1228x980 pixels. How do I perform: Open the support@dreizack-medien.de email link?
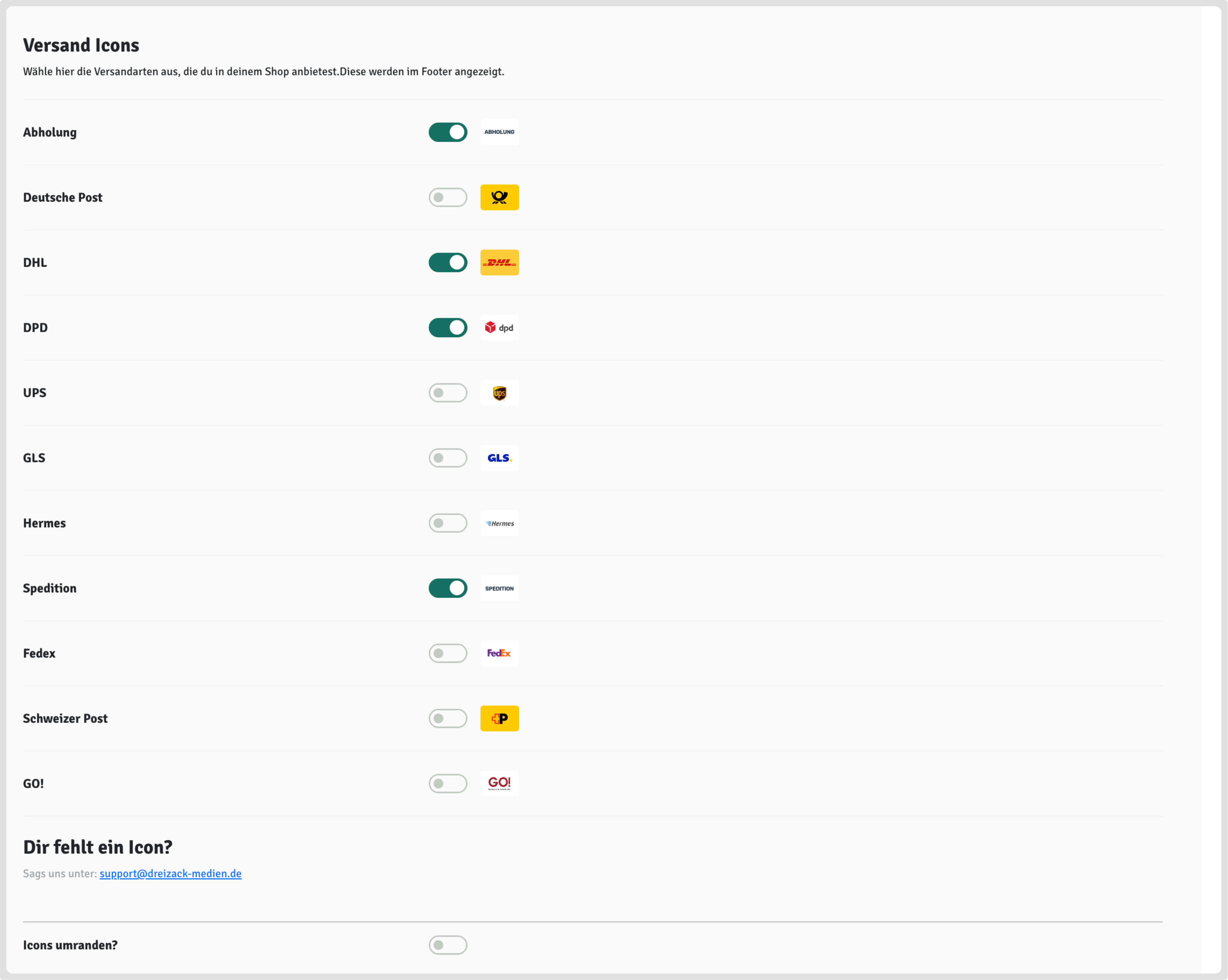click(170, 873)
